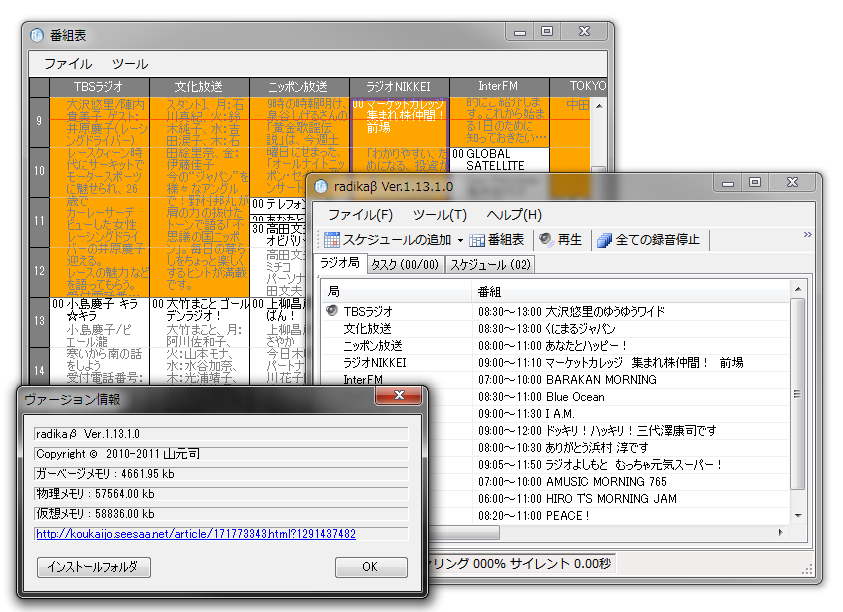The height and width of the screenshot is (612, 843).
Task: Click speaker icon beside TBSラジオ row
Action: pos(332,310)
